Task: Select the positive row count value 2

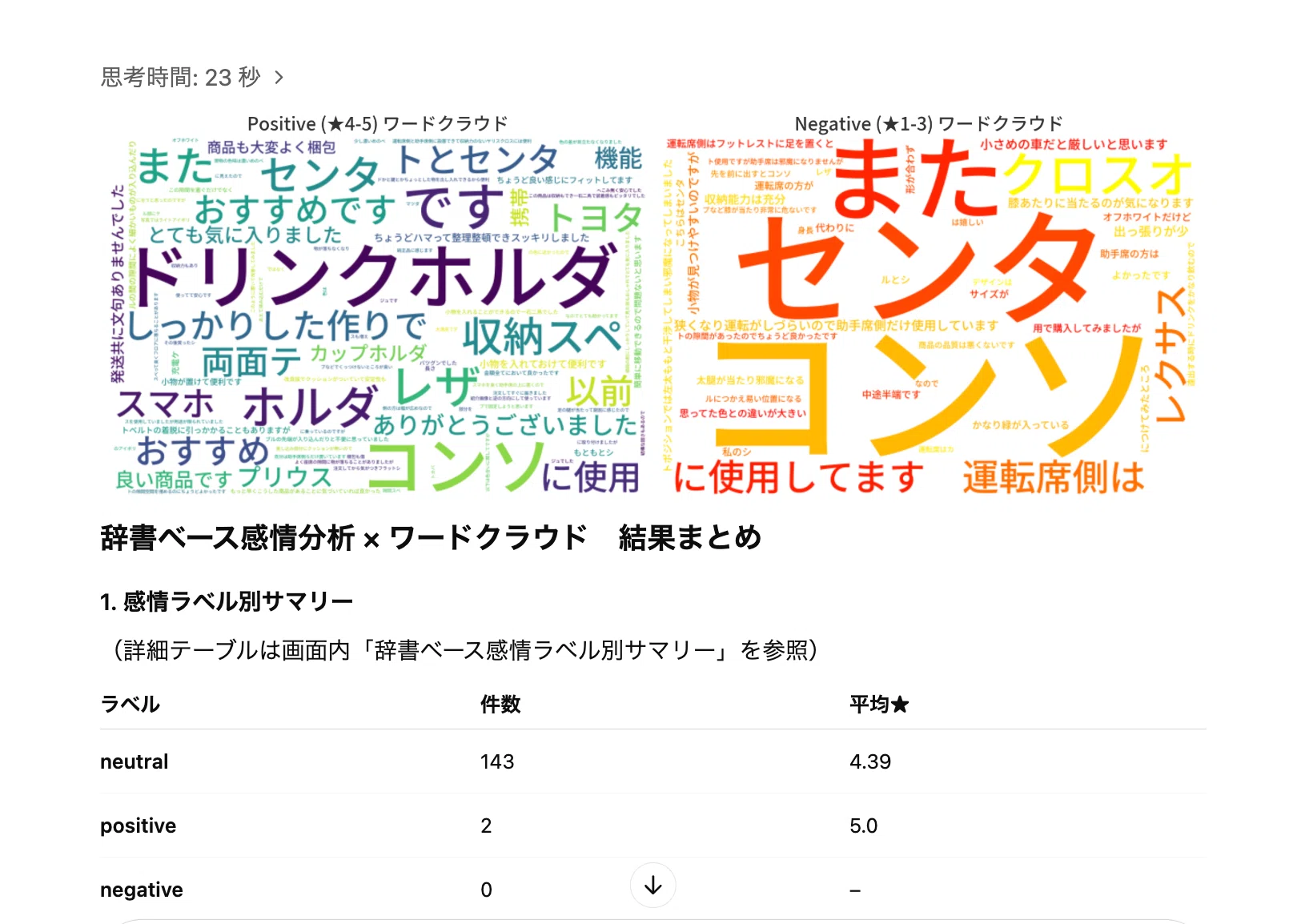Action: [486, 826]
